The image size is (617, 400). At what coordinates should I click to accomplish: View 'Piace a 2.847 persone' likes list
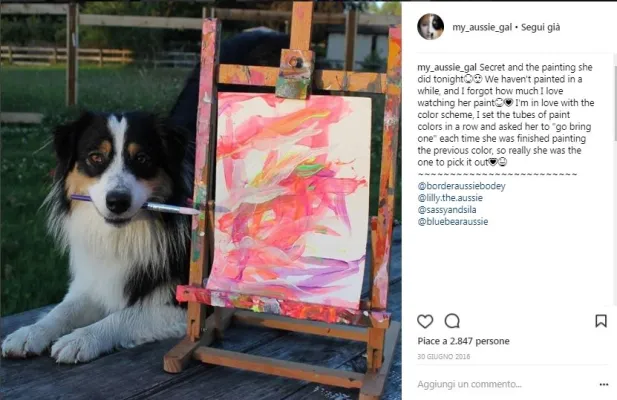click(464, 341)
